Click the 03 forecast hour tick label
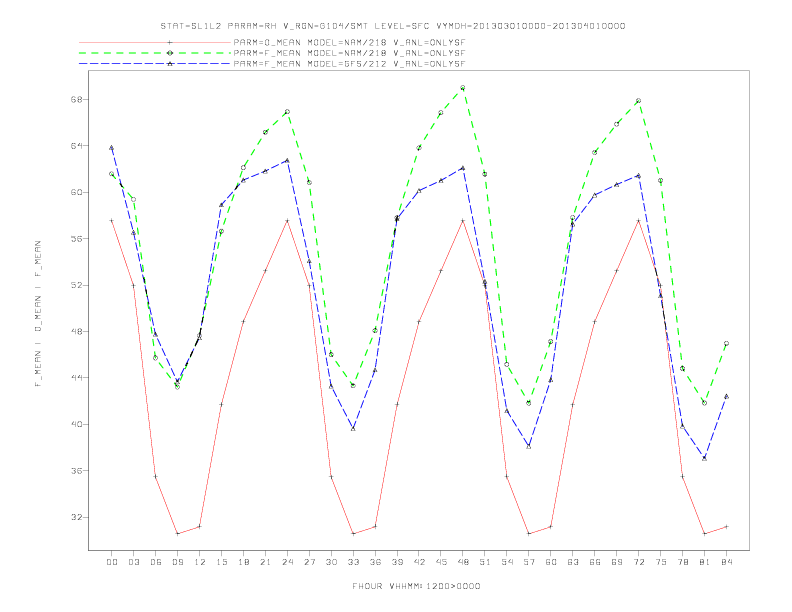 click(x=133, y=562)
